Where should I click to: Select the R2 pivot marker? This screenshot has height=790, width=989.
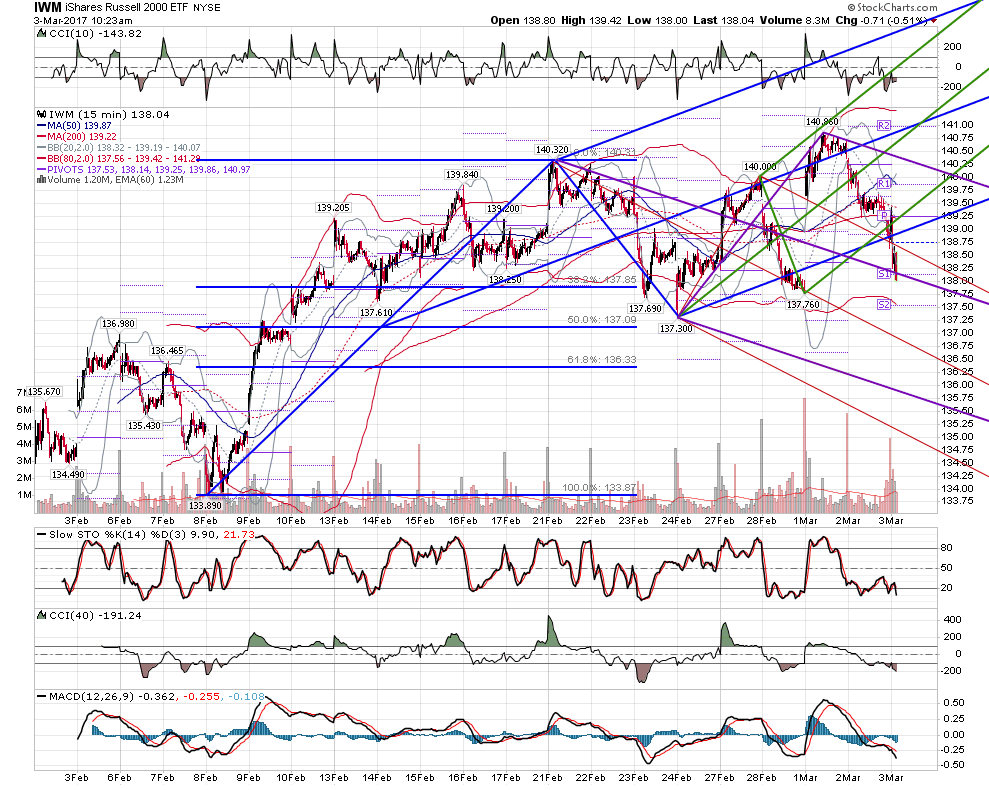[884, 126]
